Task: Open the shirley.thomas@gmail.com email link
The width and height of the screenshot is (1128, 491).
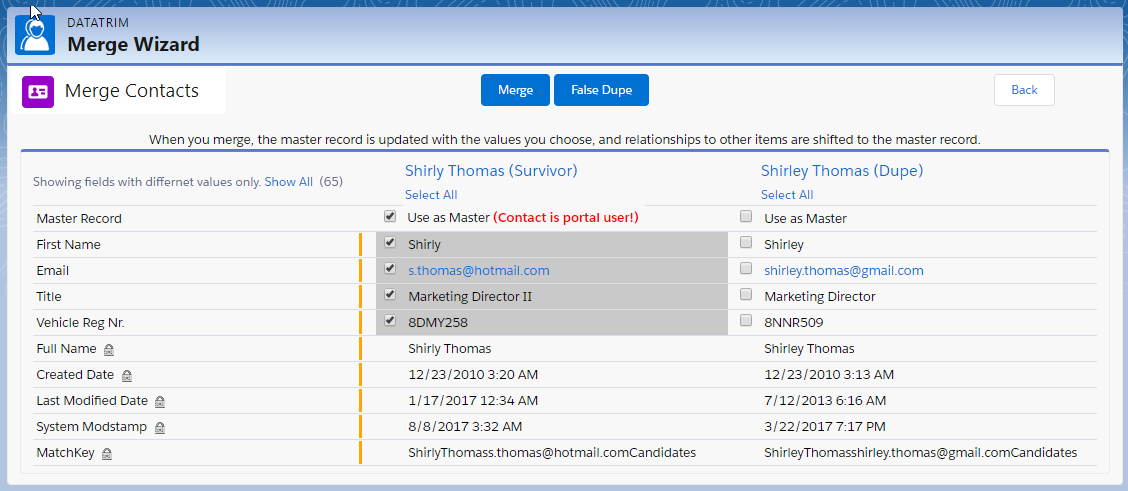Action: pyautogui.click(x=844, y=271)
